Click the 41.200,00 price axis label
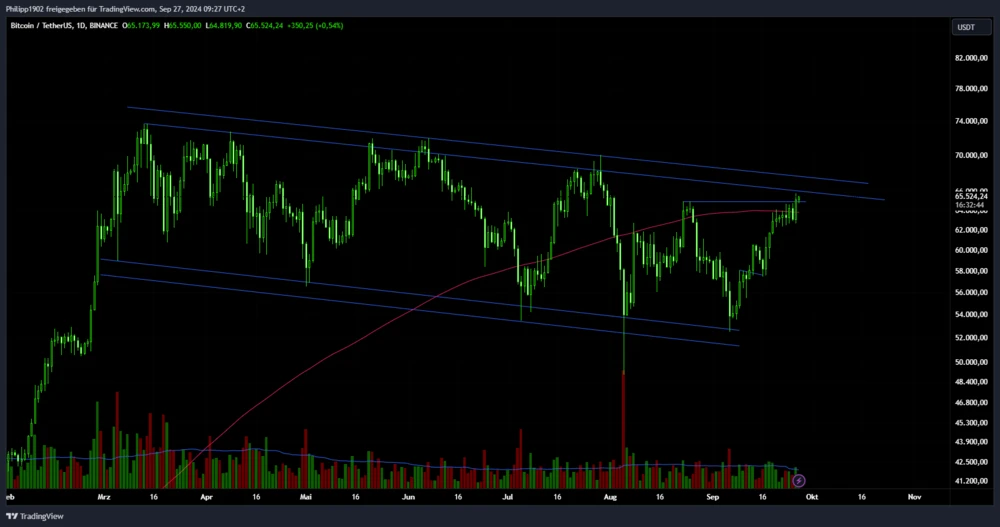The height and width of the screenshot is (527, 1000). (971, 481)
